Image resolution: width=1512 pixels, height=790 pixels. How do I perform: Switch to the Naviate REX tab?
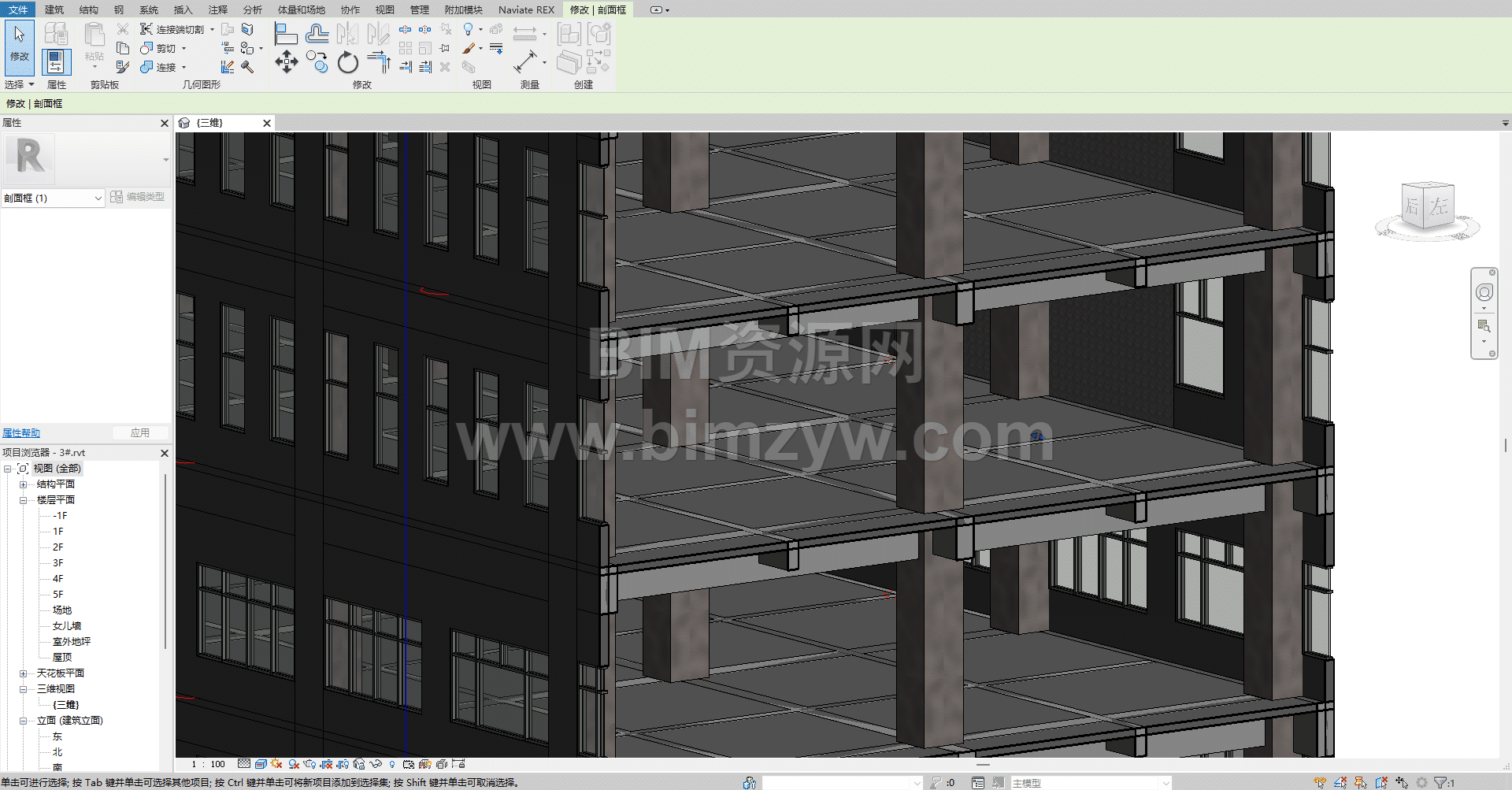coord(527,9)
